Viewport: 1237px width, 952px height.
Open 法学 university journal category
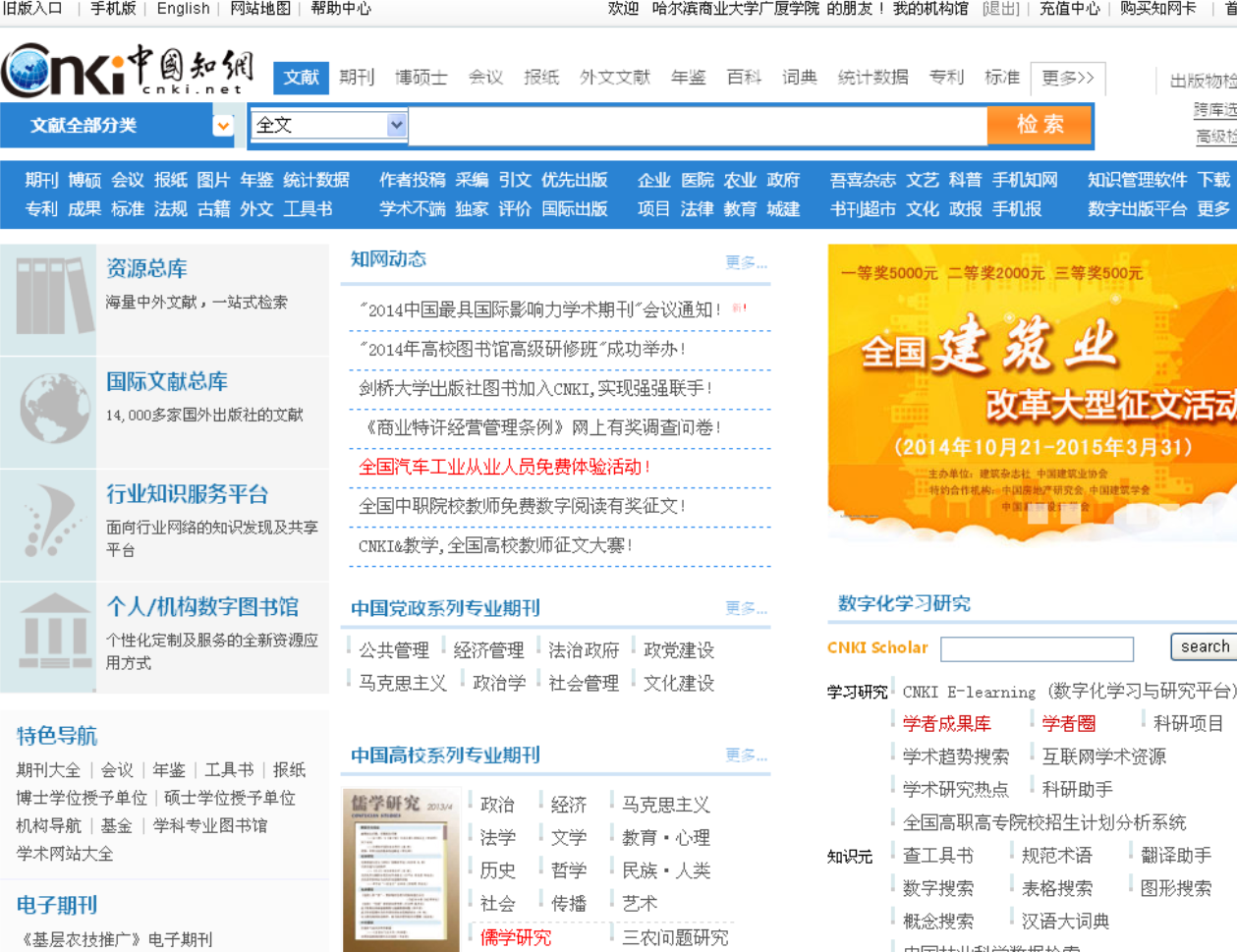click(497, 838)
